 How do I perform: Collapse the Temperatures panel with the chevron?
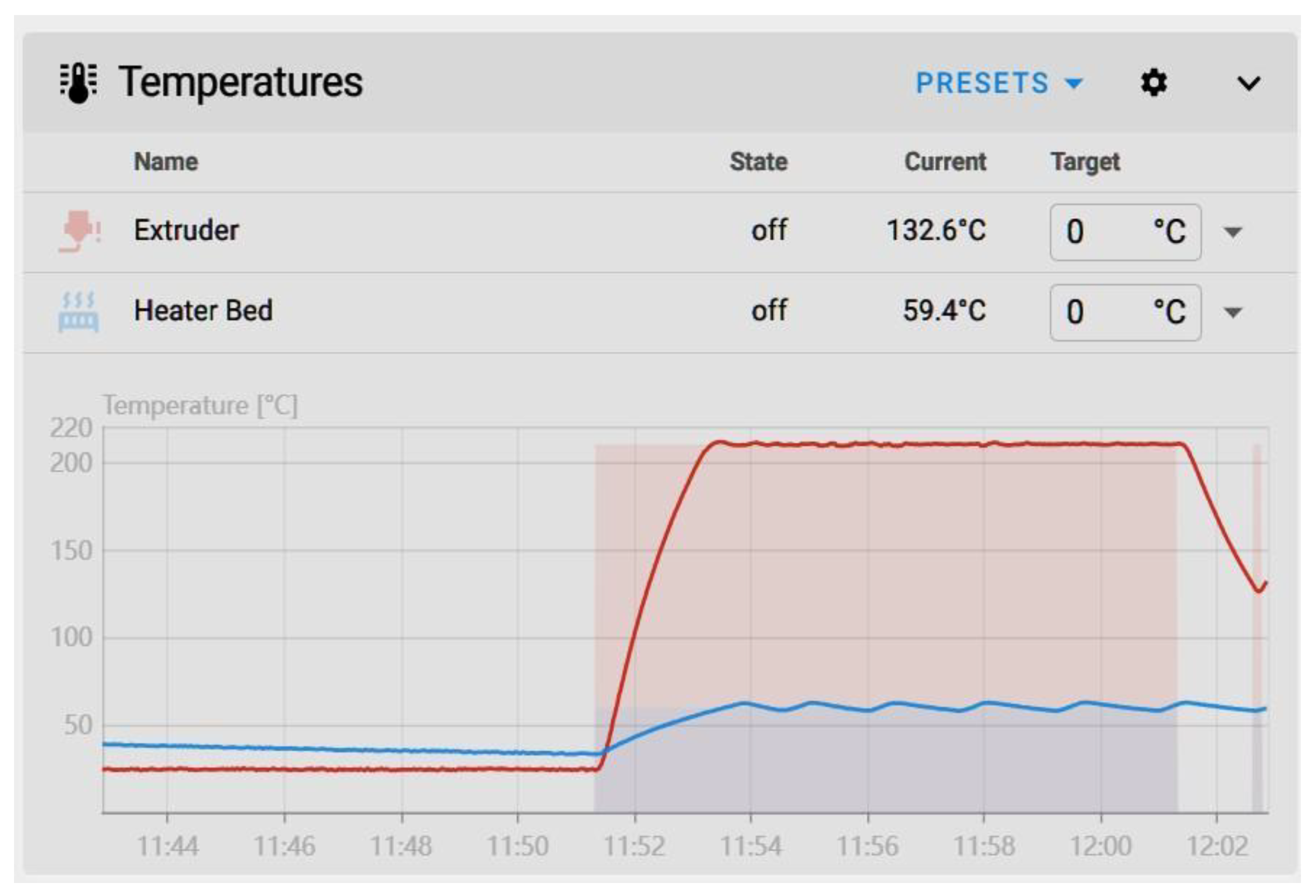coord(1248,84)
